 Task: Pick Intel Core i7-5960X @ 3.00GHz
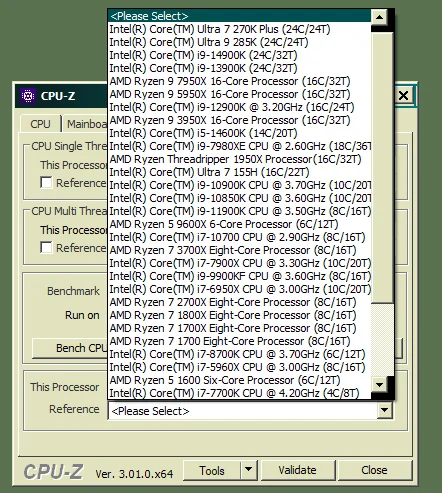[x=239, y=367]
